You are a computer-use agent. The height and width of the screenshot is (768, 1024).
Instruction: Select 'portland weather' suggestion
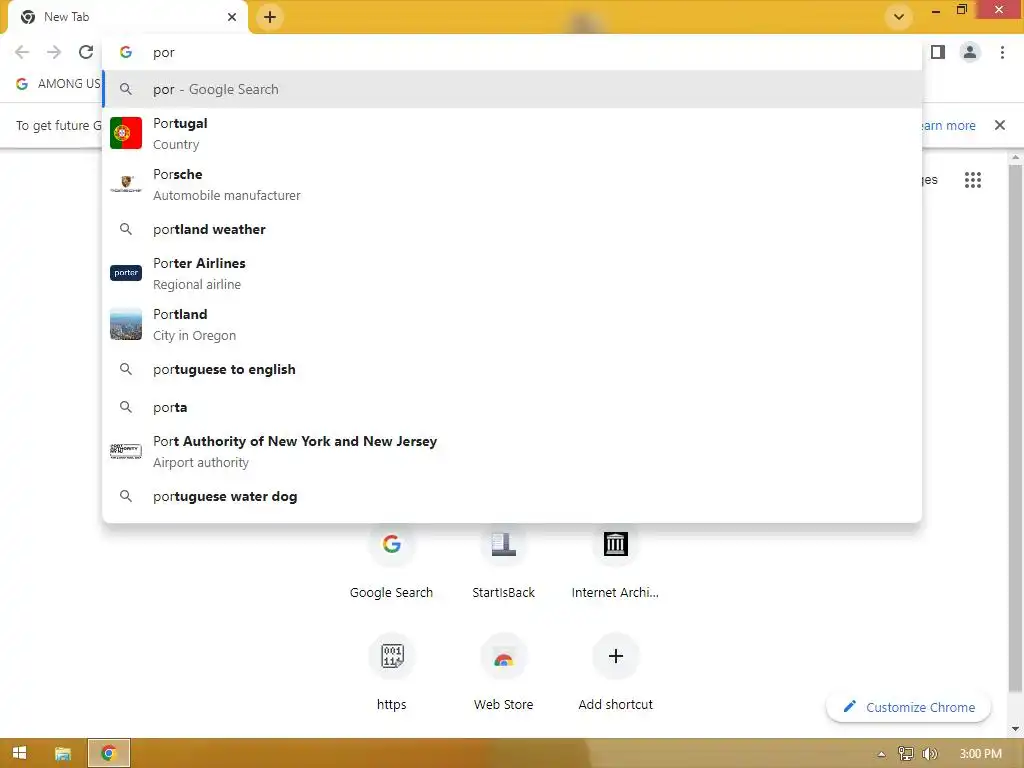click(x=512, y=229)
